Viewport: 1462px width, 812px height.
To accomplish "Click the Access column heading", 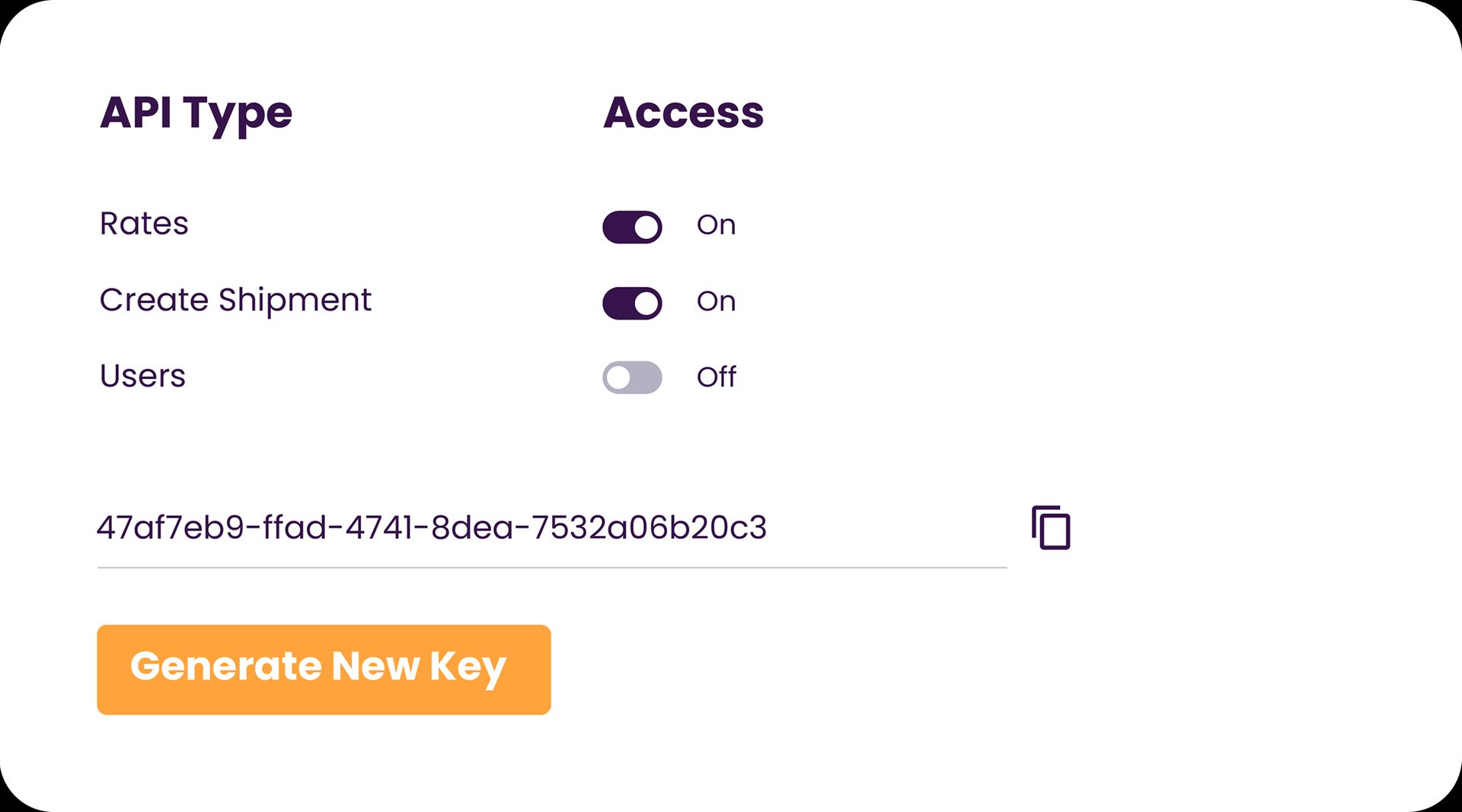I will (x=683, y=113).
